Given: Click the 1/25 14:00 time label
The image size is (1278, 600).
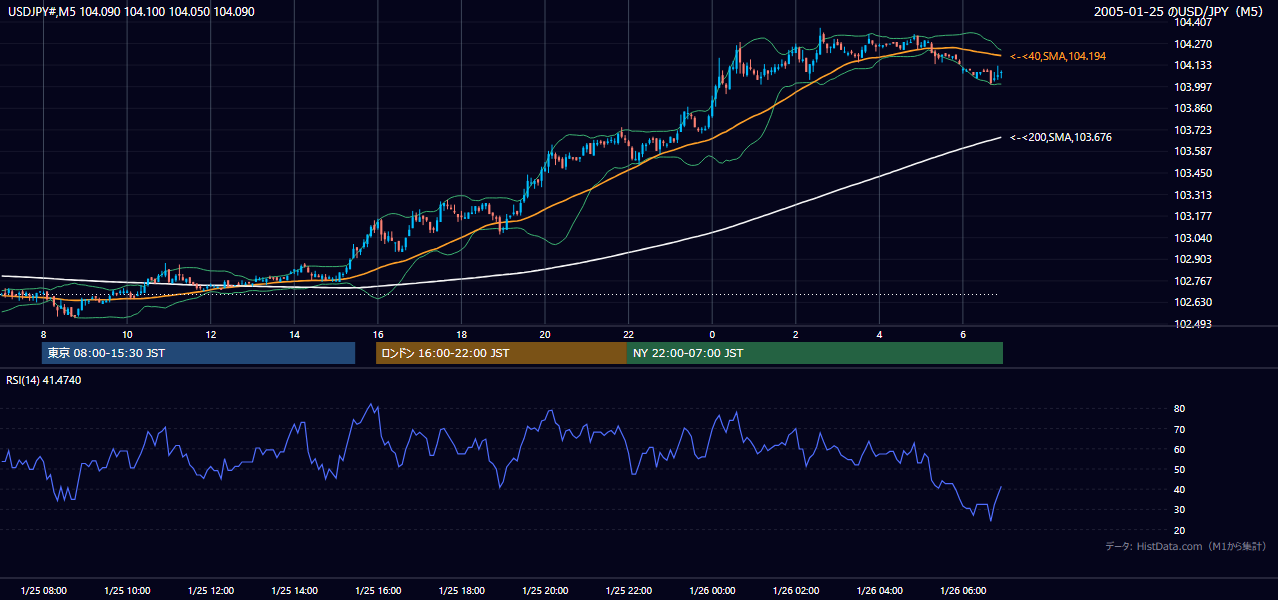Looking at the screenshot, I should [x=294, y=590].
